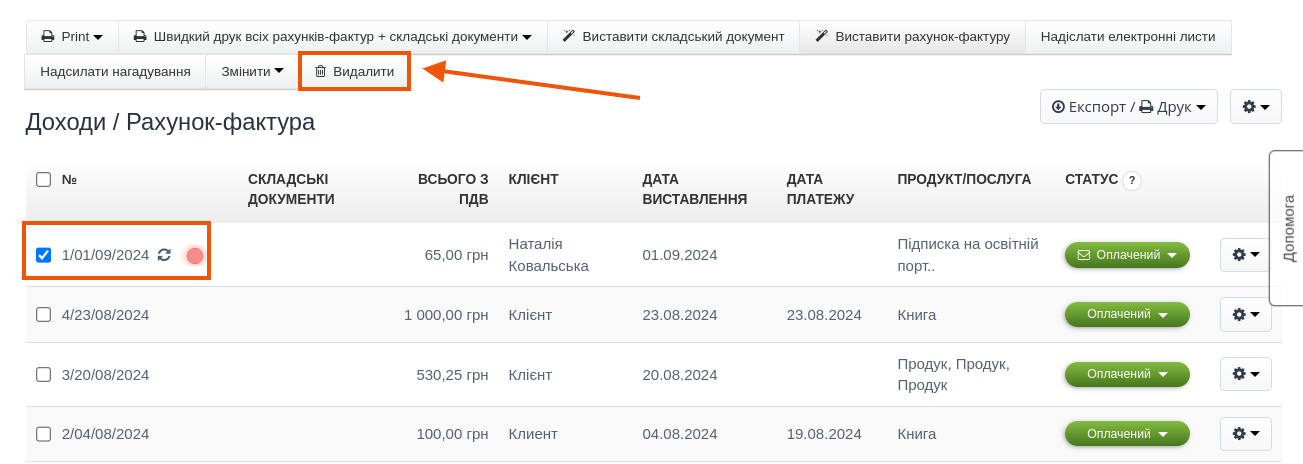Open the Оплачений status dropdown for Наталія Ковальська
Viewport: 1303px width, 464px height.
pyautogui.click(x=1127, y=255)
